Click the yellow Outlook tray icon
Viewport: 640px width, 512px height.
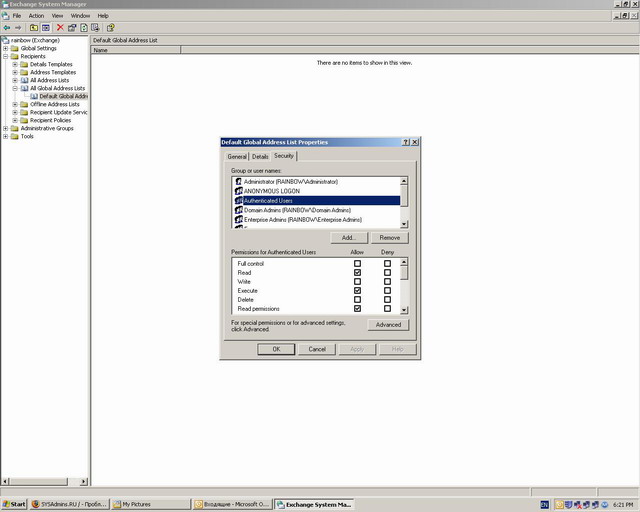click(x=559, y=505)
